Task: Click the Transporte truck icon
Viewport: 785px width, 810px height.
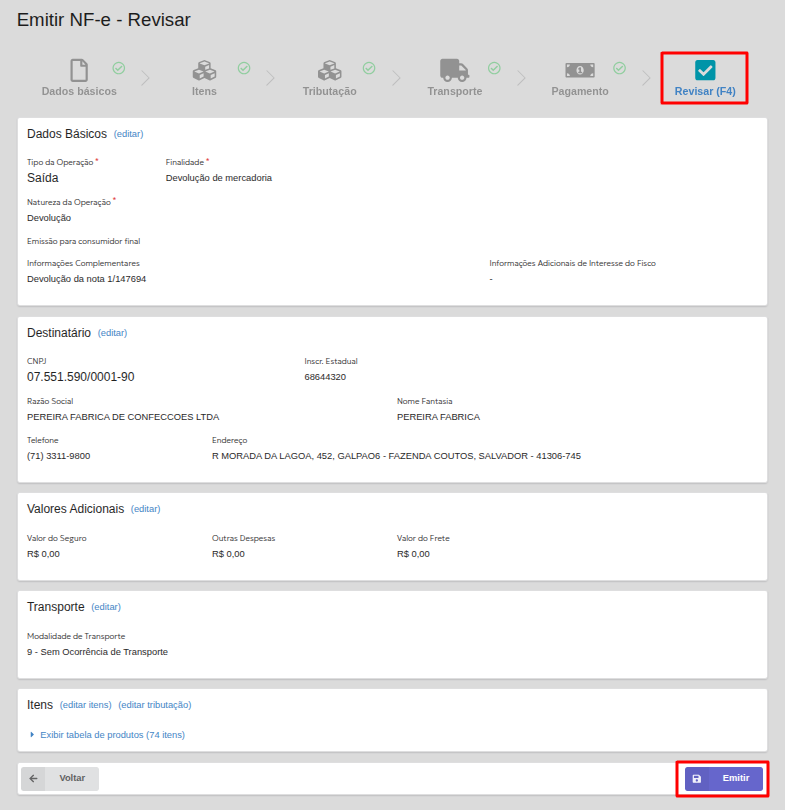Action: click(454, 70)
